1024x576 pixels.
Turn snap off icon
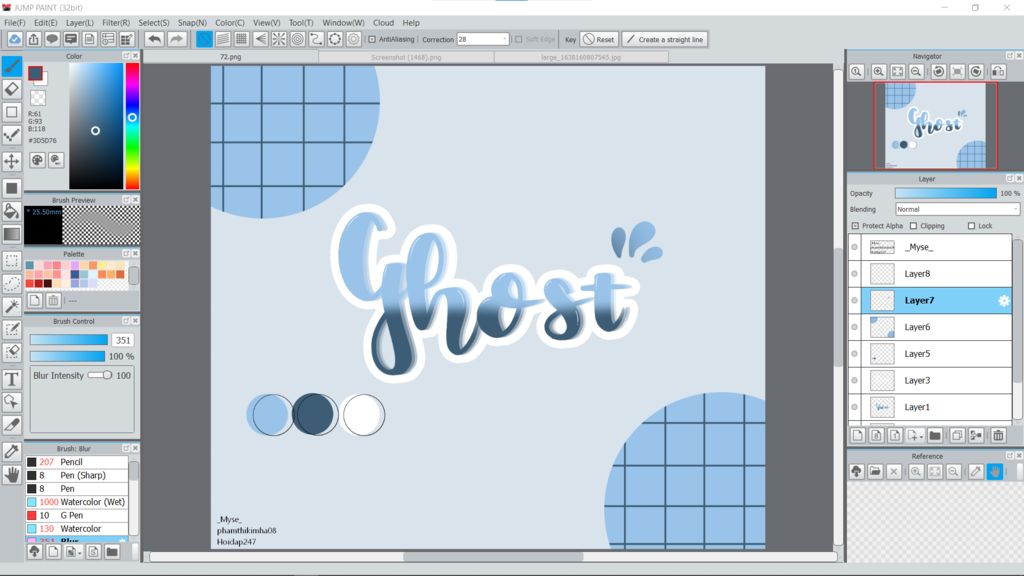(x=204, y=39)
